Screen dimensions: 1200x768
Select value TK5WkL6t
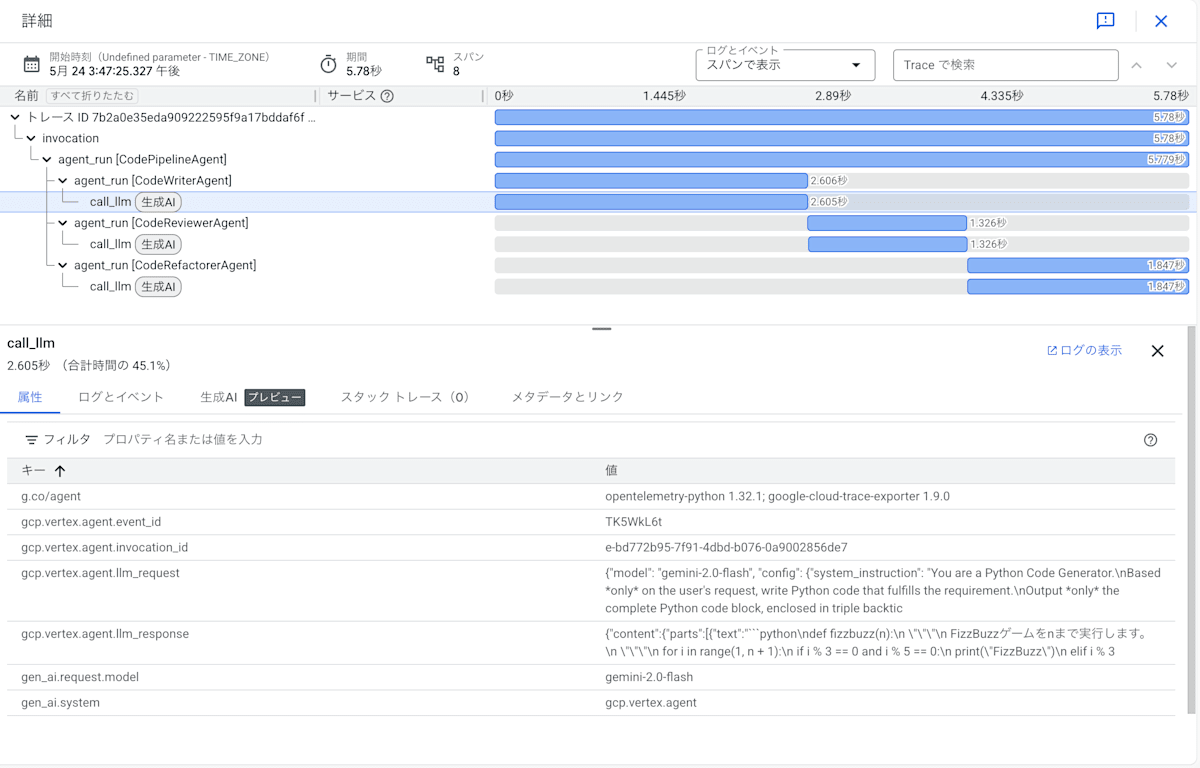[633, 522]
